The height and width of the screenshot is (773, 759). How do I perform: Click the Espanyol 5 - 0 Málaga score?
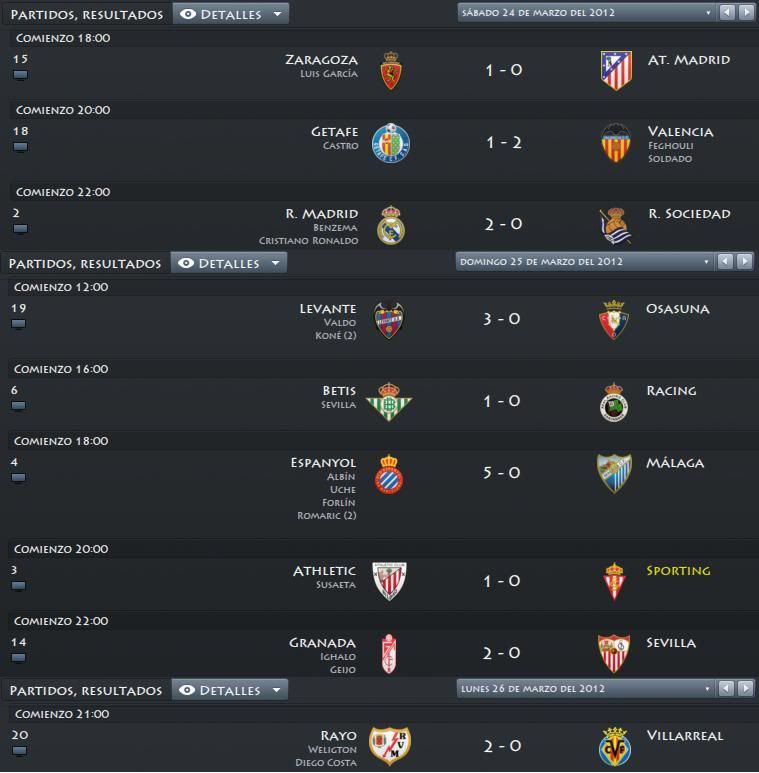(501, 473)
